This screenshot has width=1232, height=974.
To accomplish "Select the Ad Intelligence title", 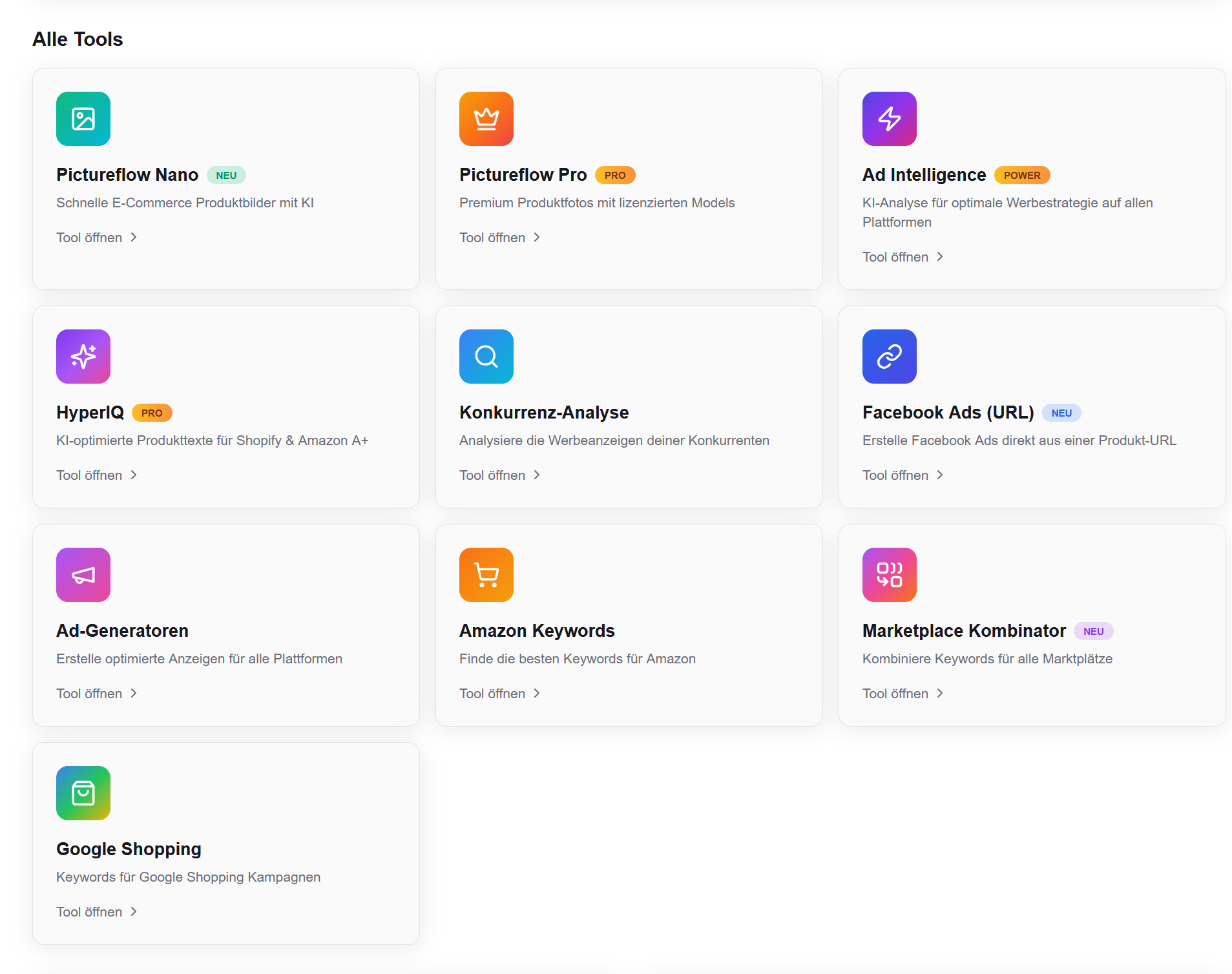I will (924, 175).
